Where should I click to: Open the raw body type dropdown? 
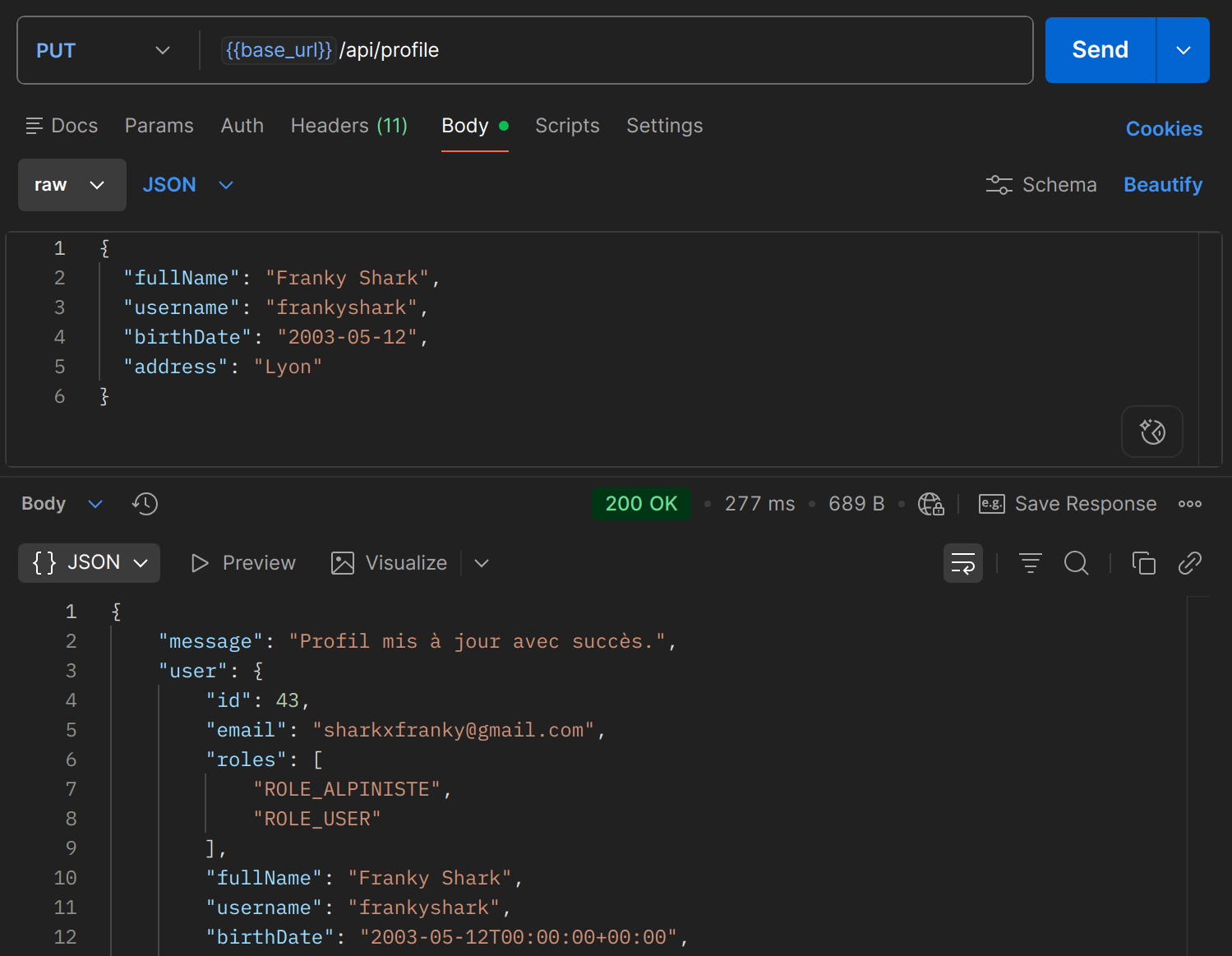[x=72, y=185]
